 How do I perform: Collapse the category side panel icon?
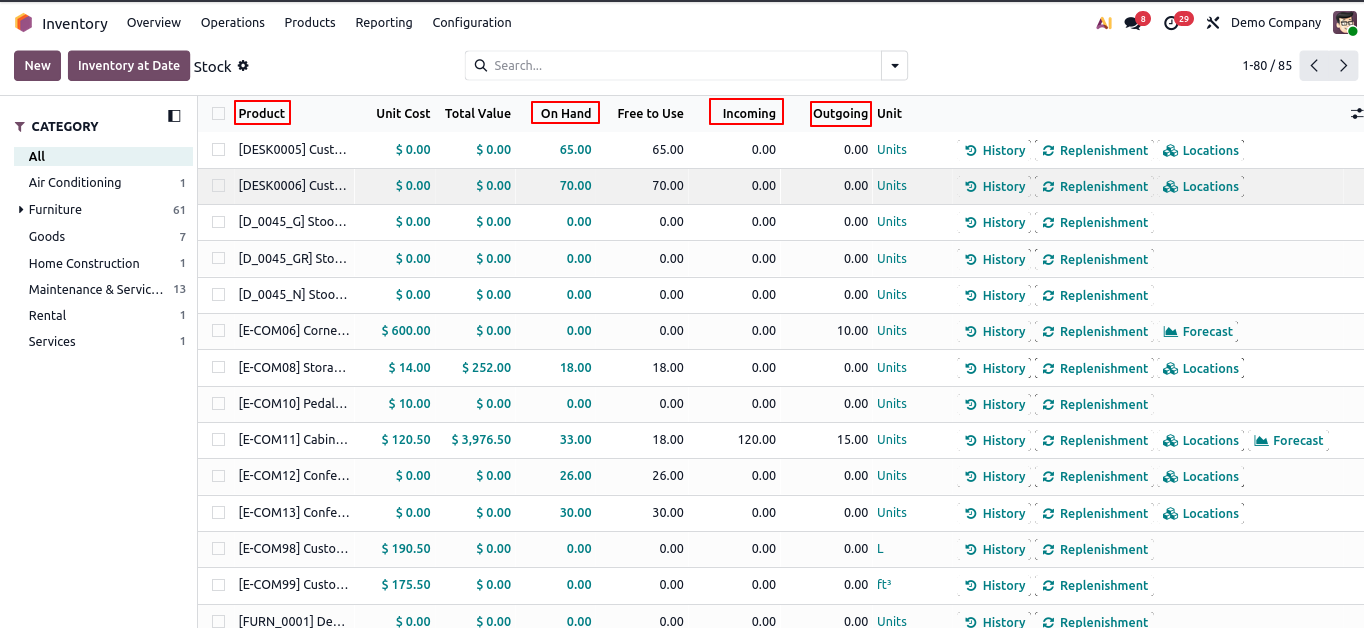[x=174, y=116]
